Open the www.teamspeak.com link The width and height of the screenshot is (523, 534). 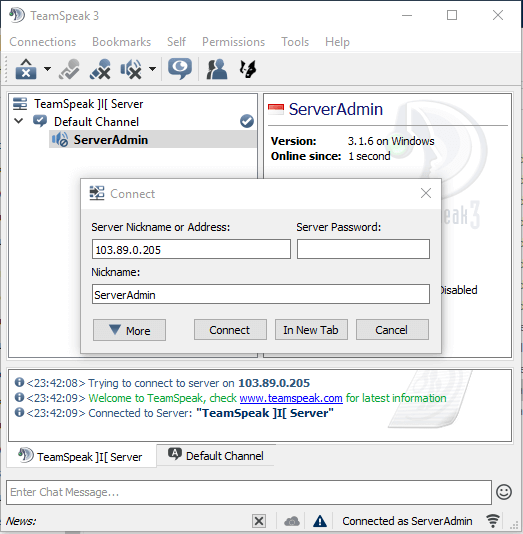(x=291, y=398)
